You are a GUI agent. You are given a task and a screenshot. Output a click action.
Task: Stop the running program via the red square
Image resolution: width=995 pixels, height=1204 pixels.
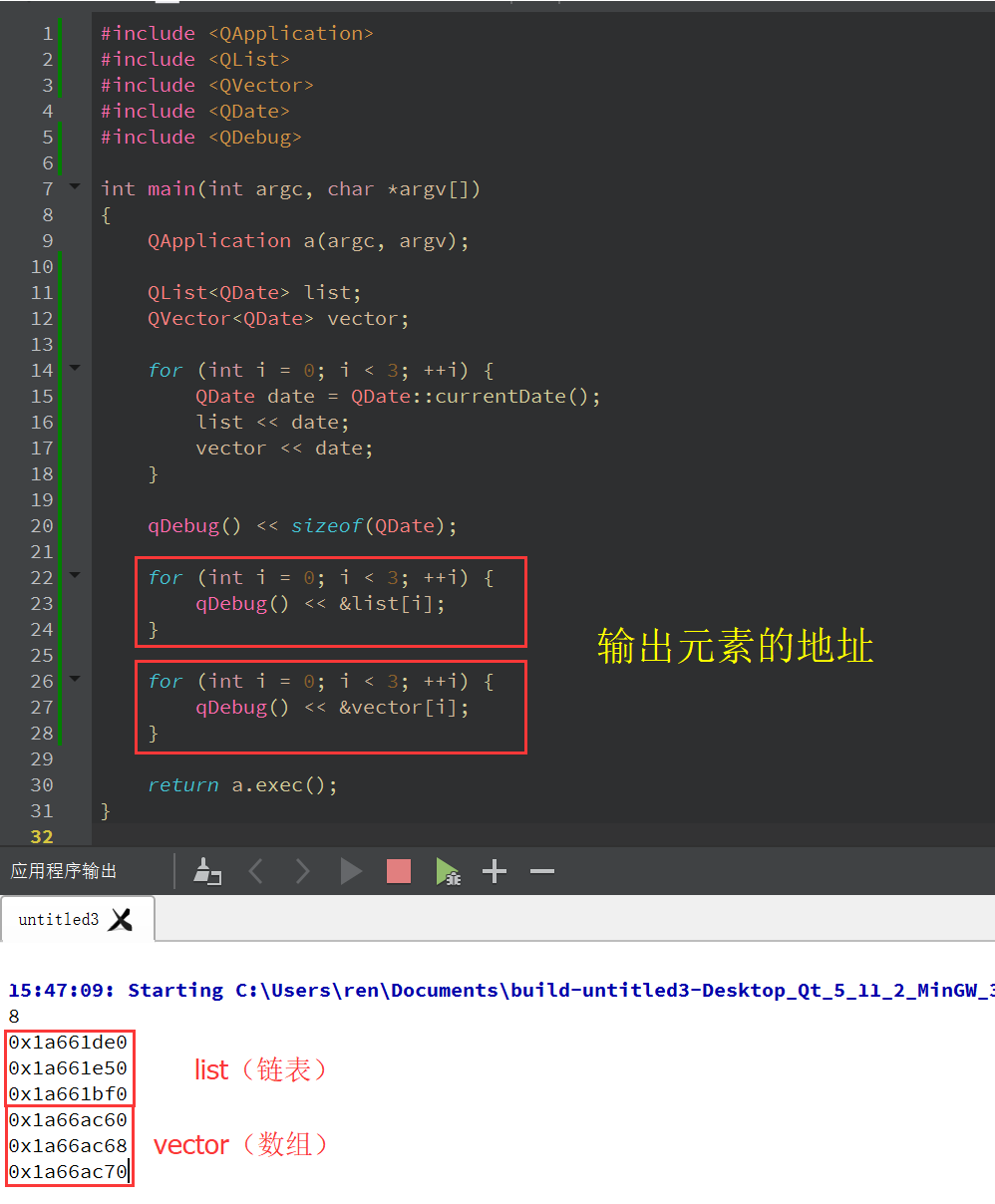399,871
